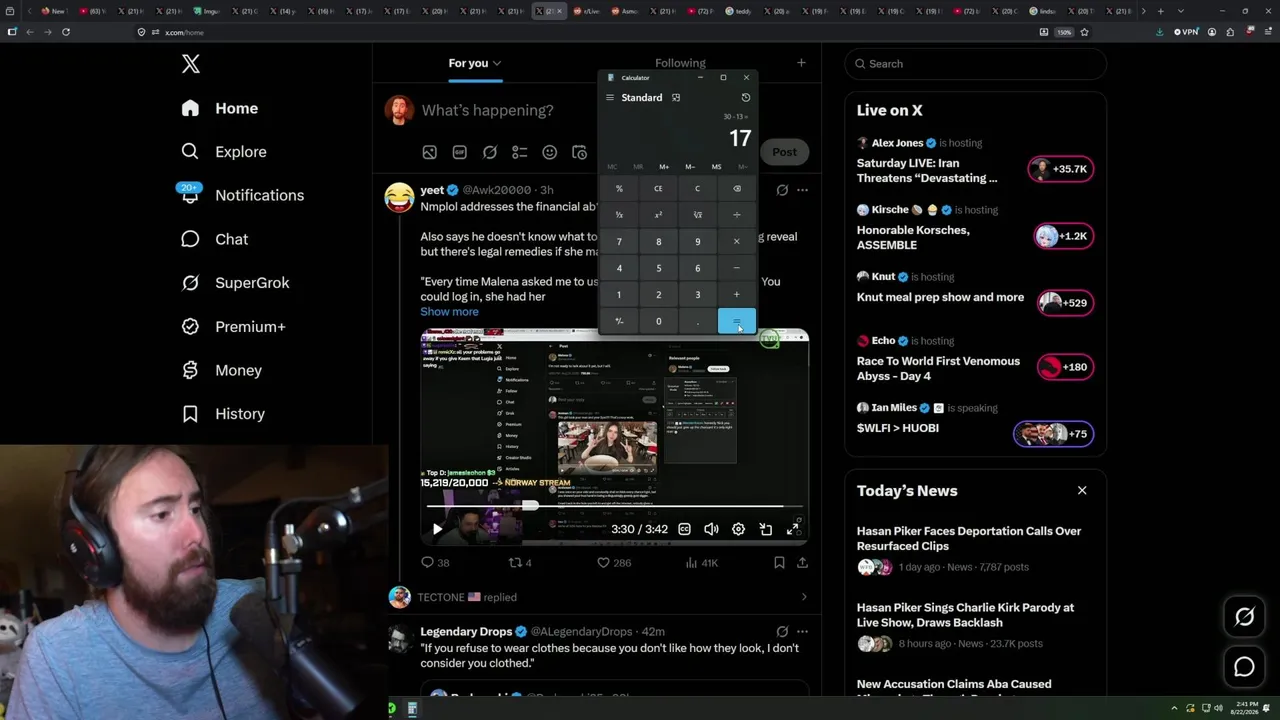
Task: Expand the yeet post with Show more
Action: [449, 312]
